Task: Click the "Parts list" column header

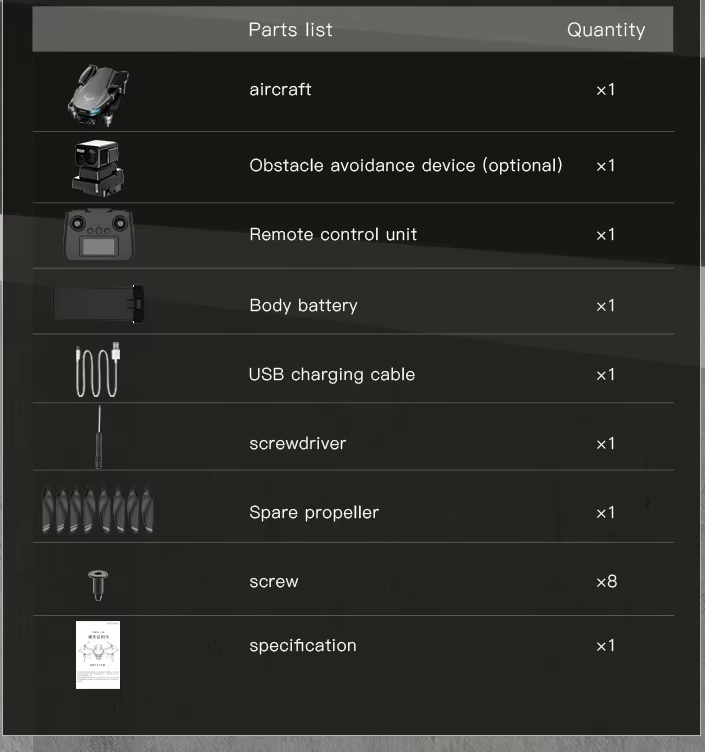Action: point(291,30)
